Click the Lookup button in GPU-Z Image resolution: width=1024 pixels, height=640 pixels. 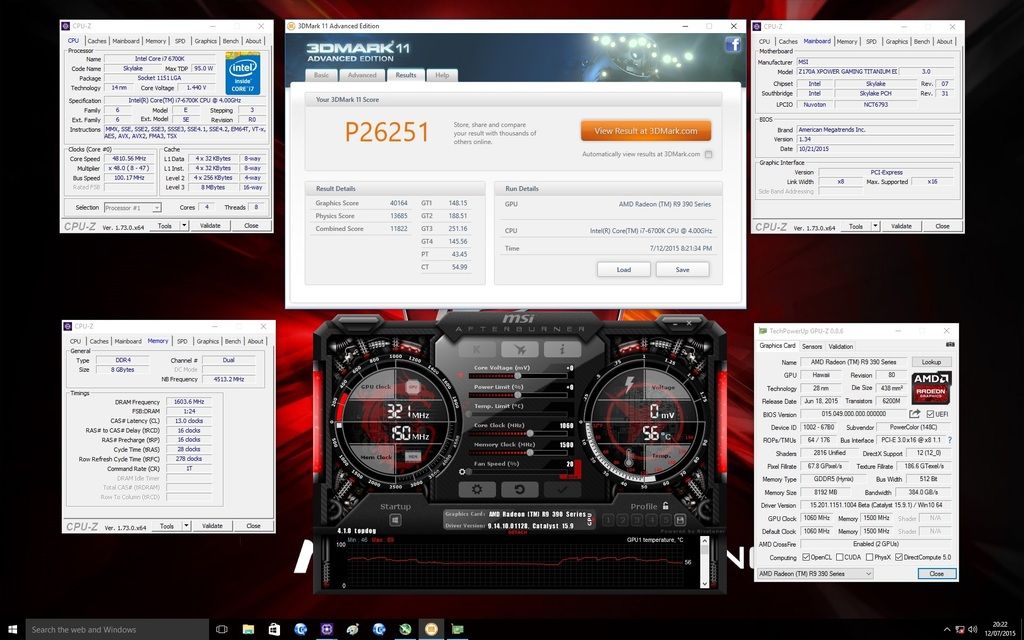[x=931, y=362]
